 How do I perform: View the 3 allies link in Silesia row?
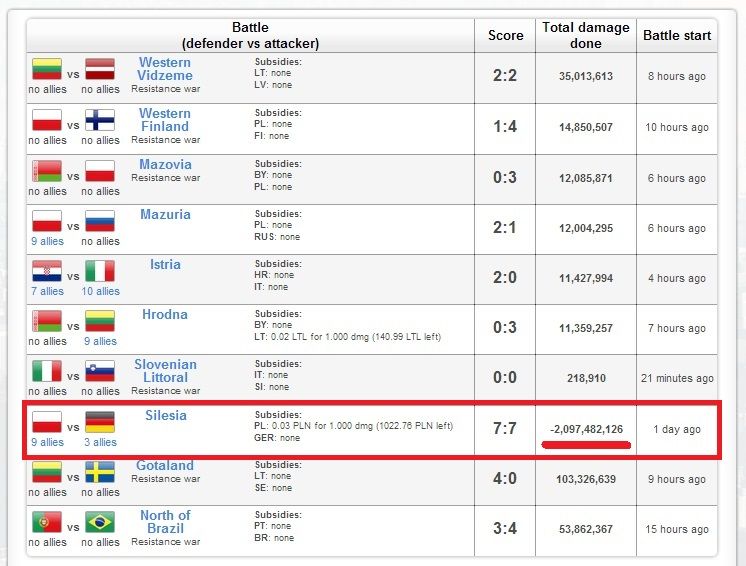(100, 442)
